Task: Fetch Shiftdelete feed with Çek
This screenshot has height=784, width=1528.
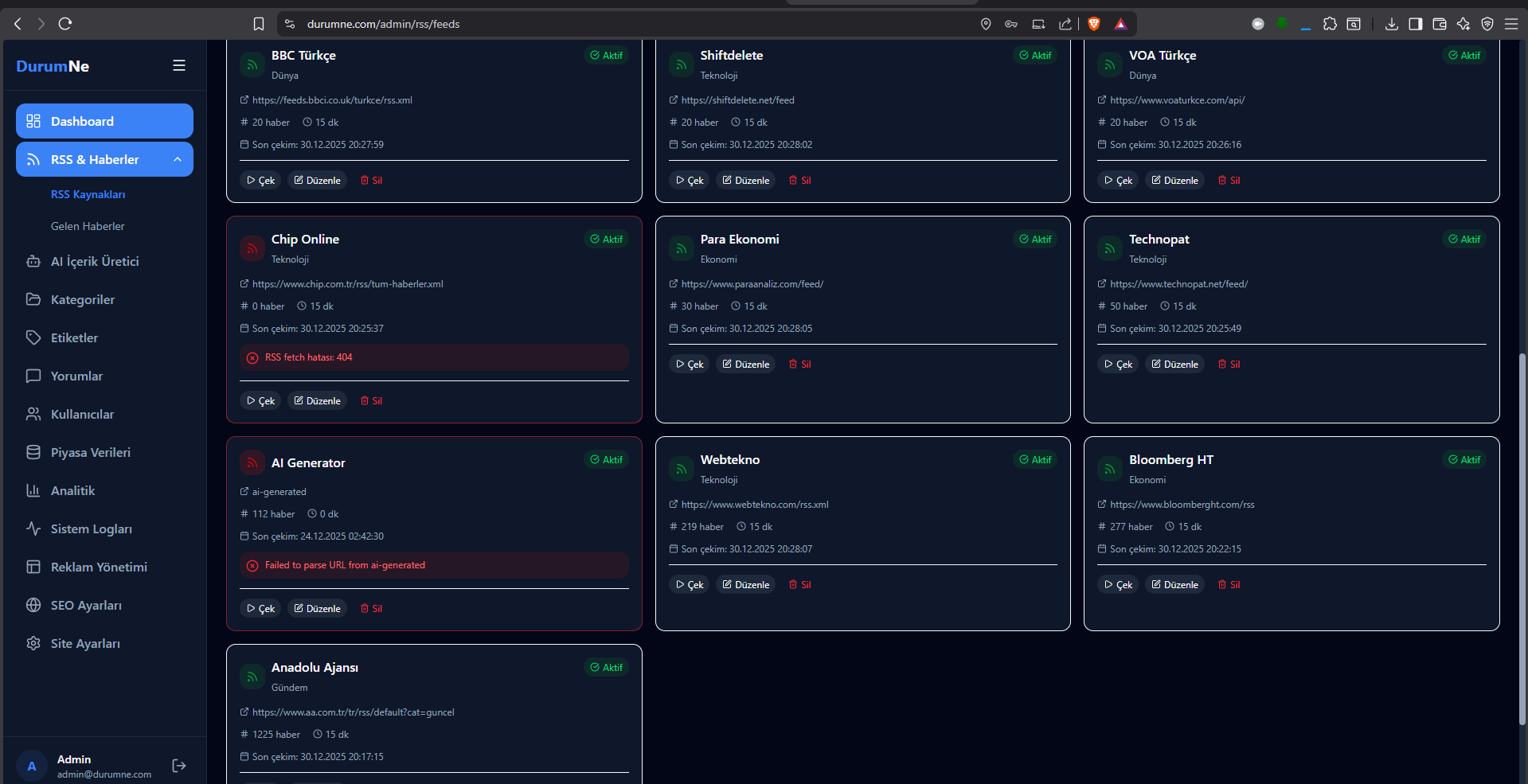Action: (x=690, y=181)
